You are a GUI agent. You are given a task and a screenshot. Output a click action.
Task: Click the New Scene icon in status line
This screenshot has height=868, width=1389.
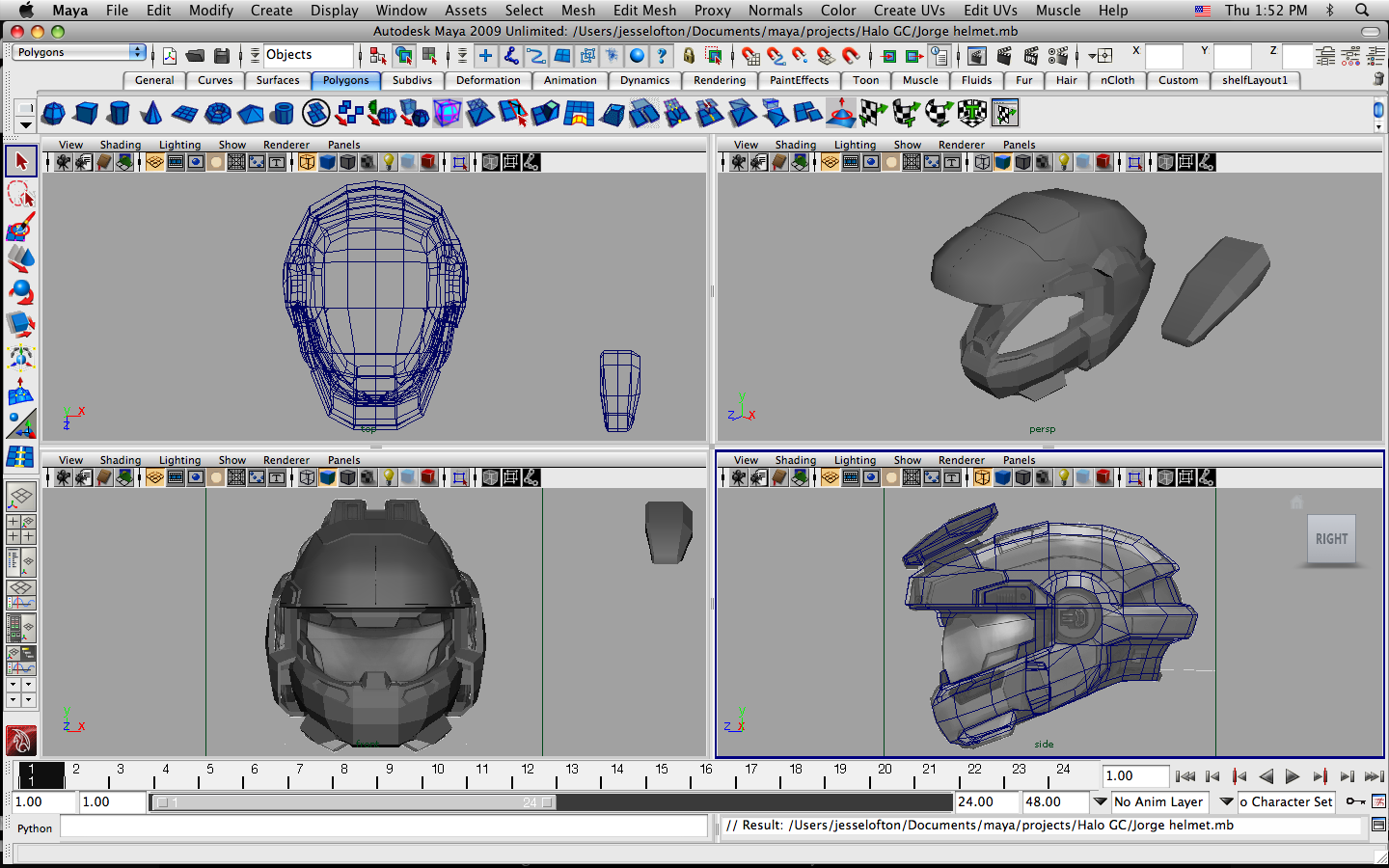pos(170,56)
